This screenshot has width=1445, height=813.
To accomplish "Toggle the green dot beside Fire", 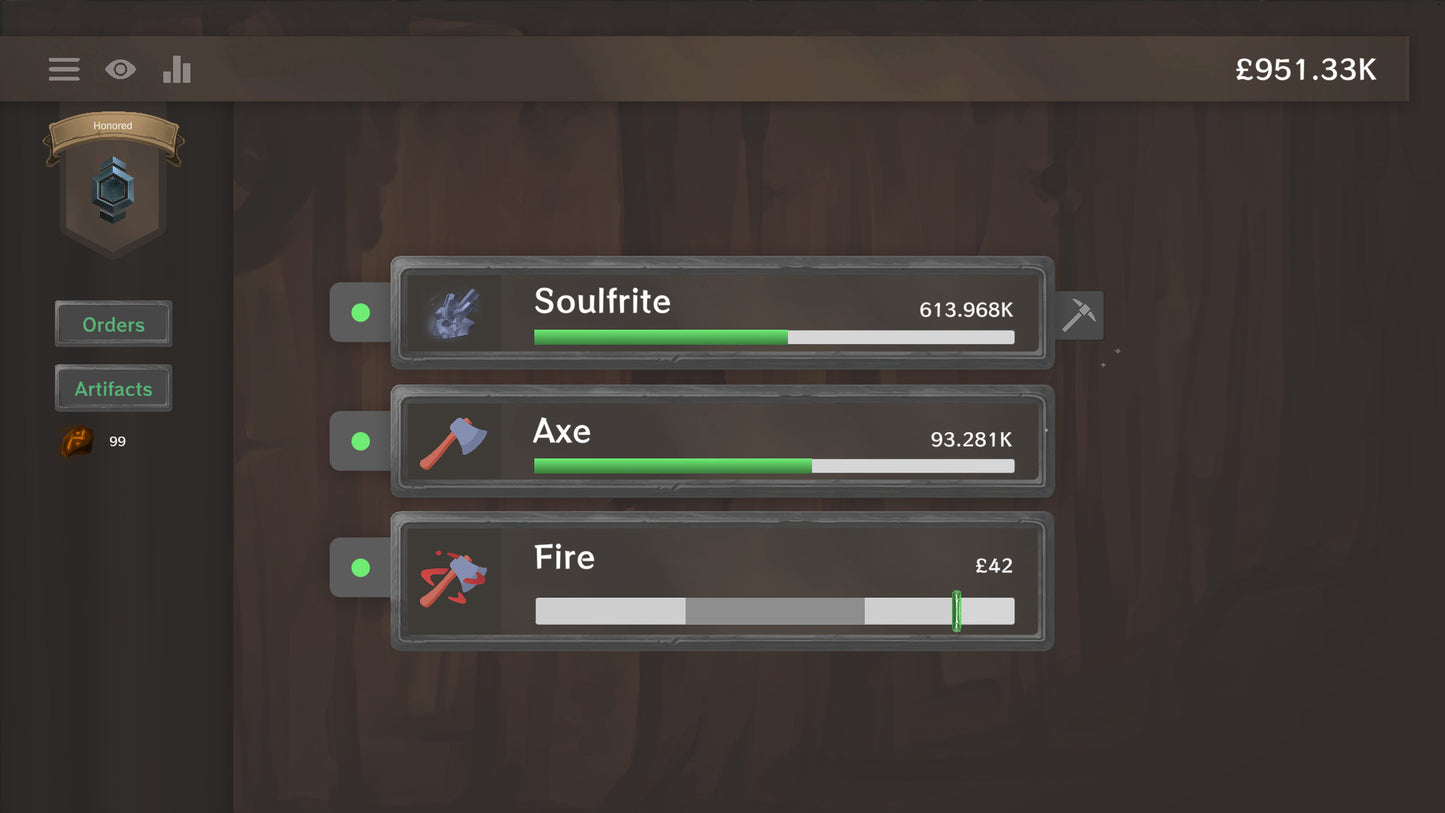I will [361, 568].
